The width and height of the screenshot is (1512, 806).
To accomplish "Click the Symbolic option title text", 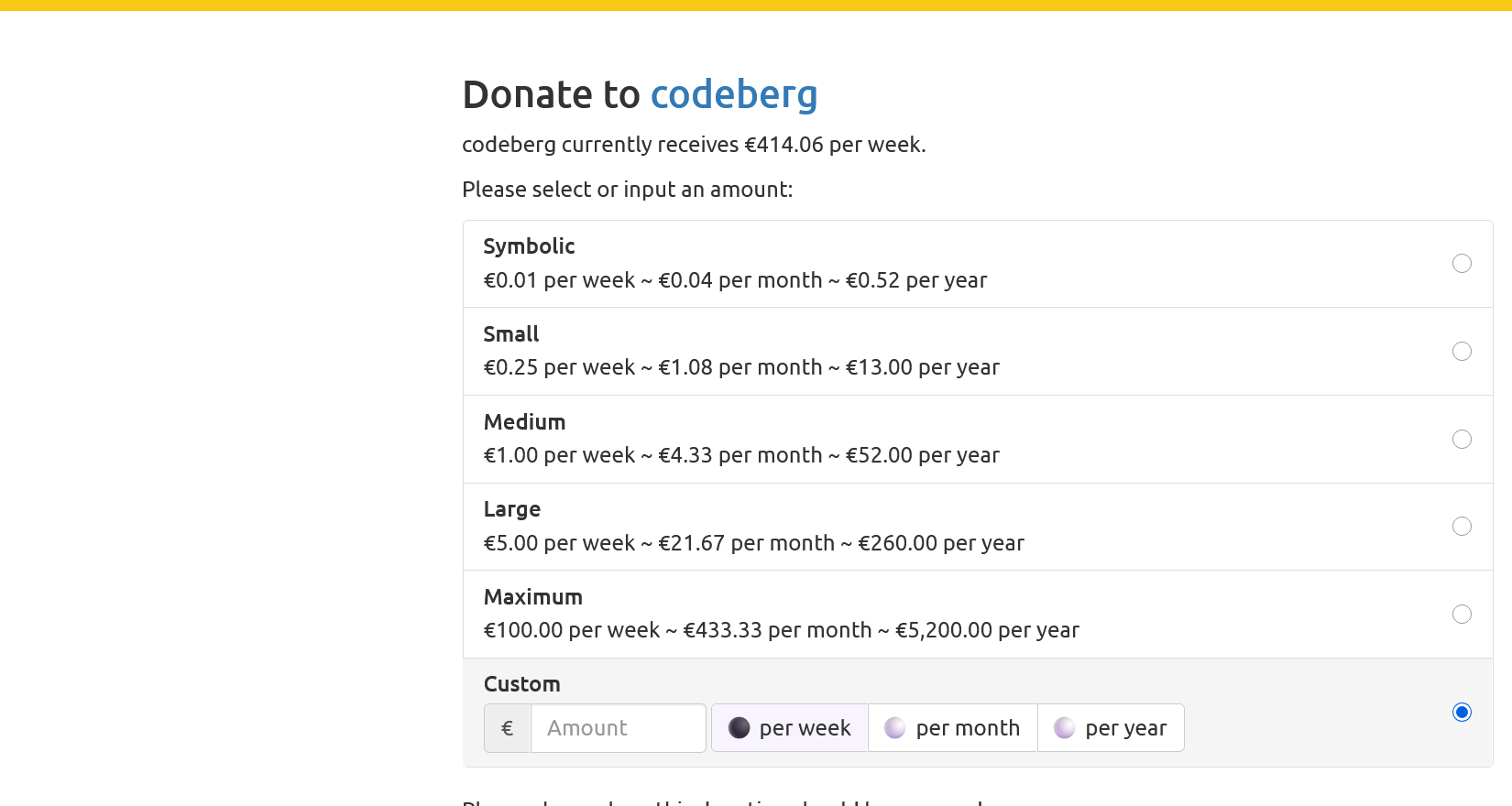I will [529, 246].
